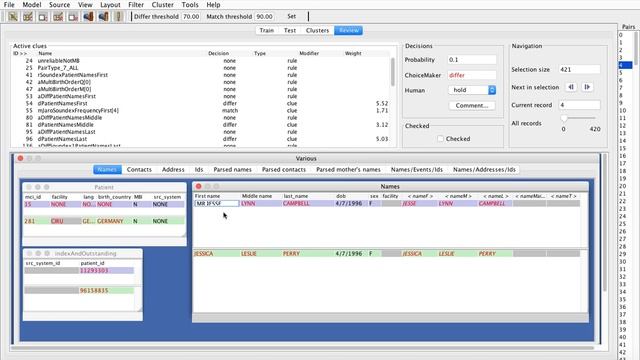
Task: Adjust the All records slider handle
Action: coord(564,118)
